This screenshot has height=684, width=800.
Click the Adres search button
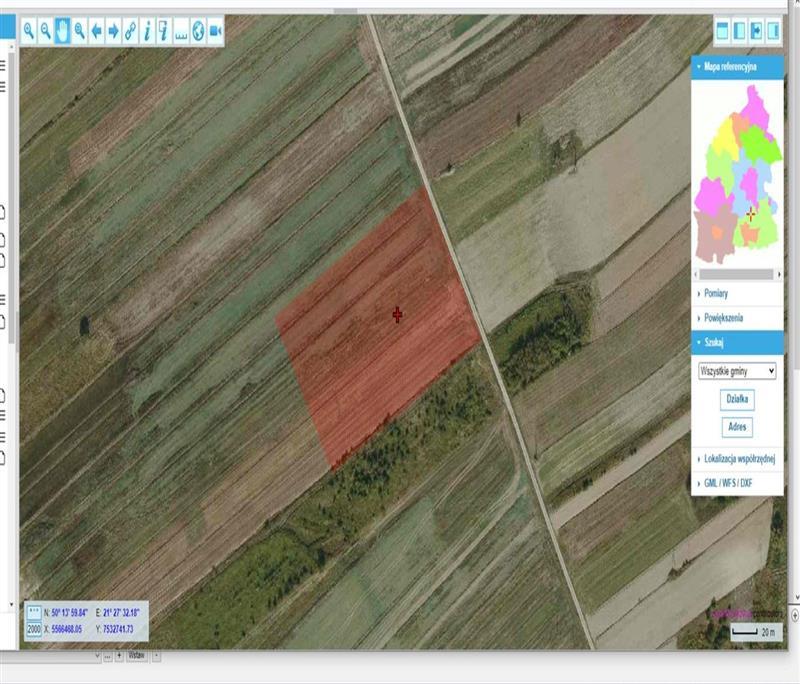738,427
